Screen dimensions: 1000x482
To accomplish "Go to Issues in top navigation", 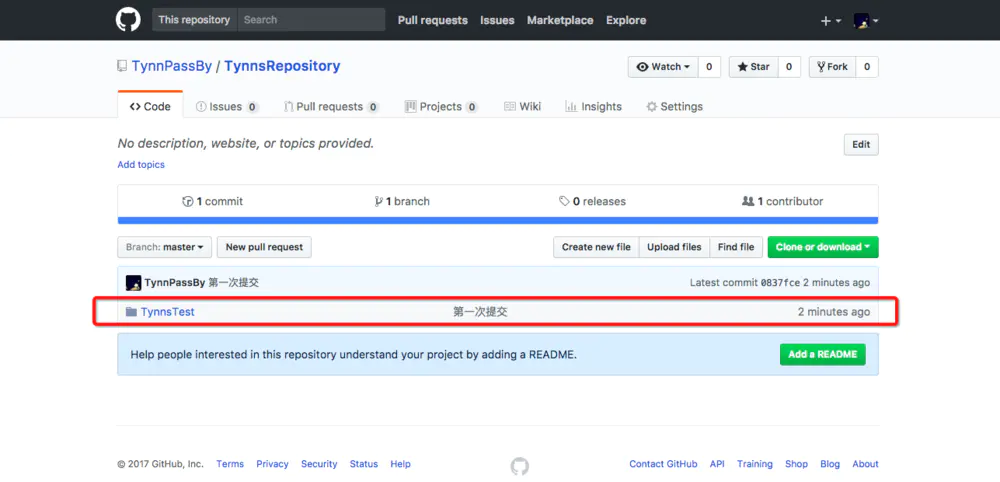I will coord(497,20).
